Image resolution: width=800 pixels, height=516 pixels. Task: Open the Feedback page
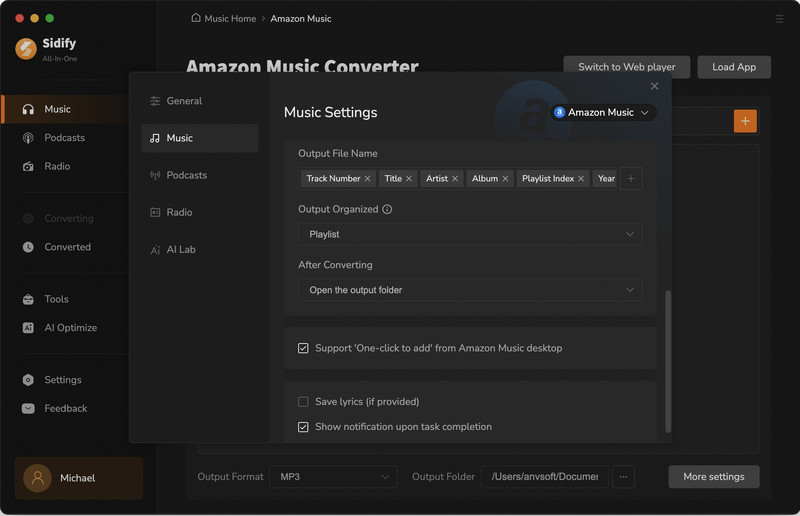[x=65, y=408]
